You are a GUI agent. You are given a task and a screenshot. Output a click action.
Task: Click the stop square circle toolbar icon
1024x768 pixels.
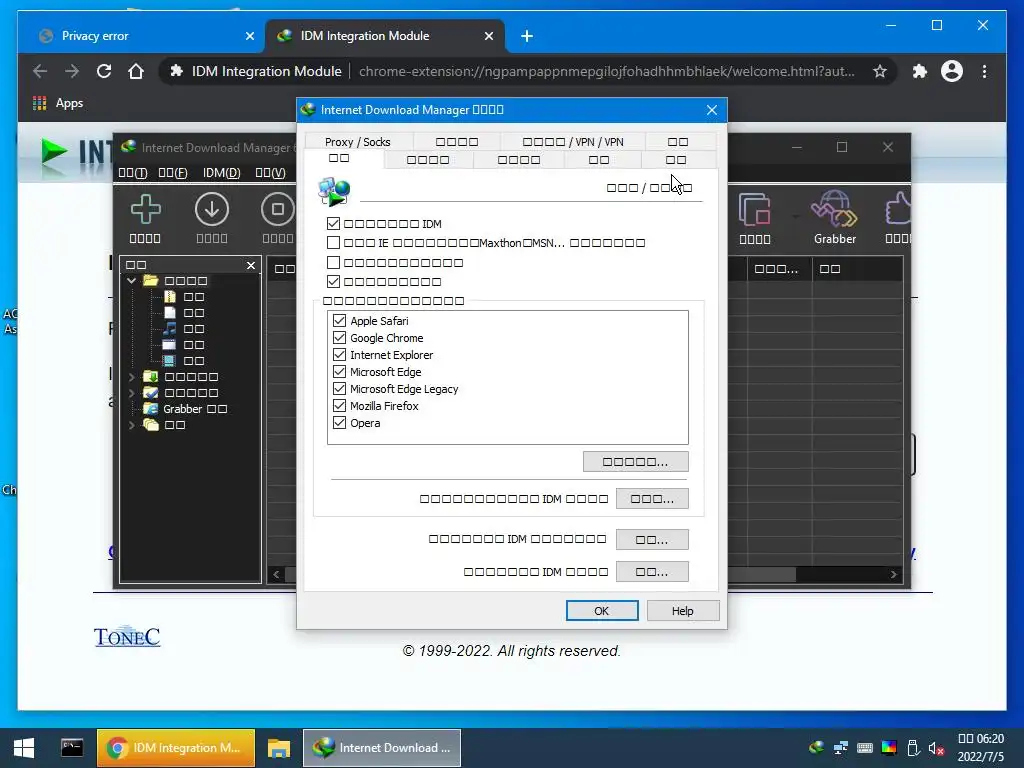(x=278, y=210)
